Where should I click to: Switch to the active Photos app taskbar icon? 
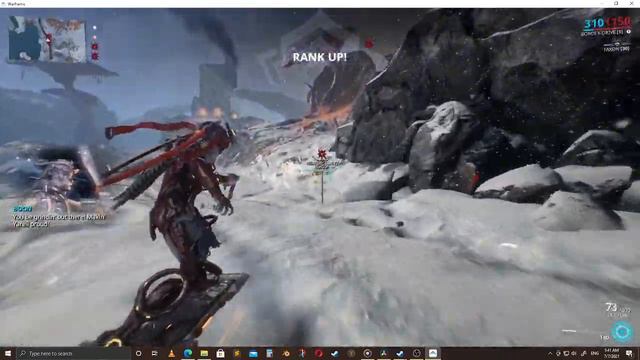[433, 353]
